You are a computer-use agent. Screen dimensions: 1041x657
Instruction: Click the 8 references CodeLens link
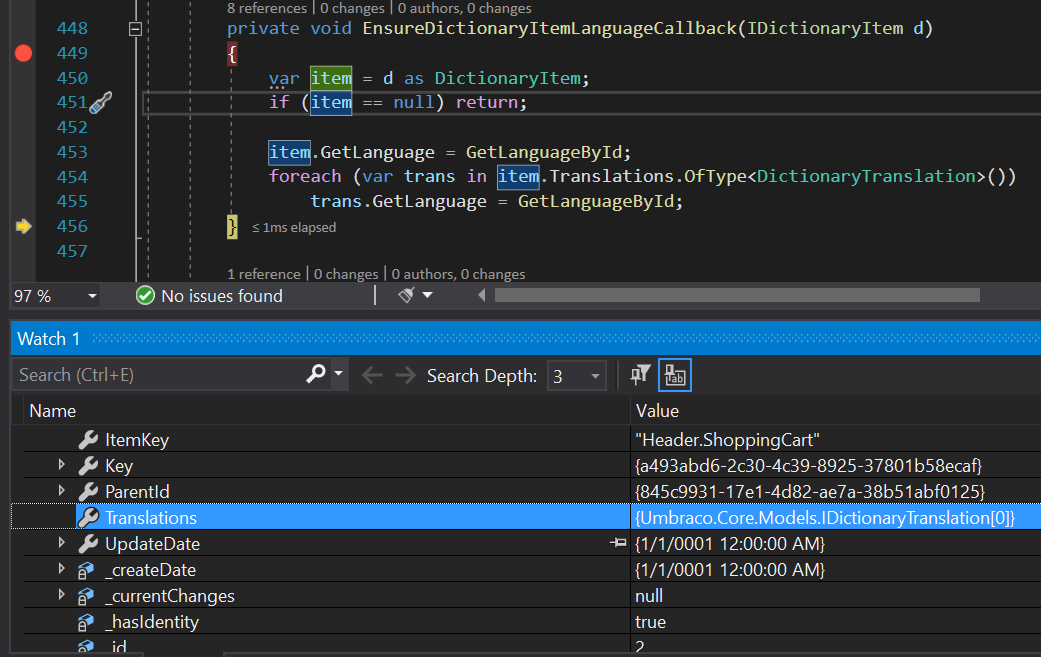coord(267,8)
